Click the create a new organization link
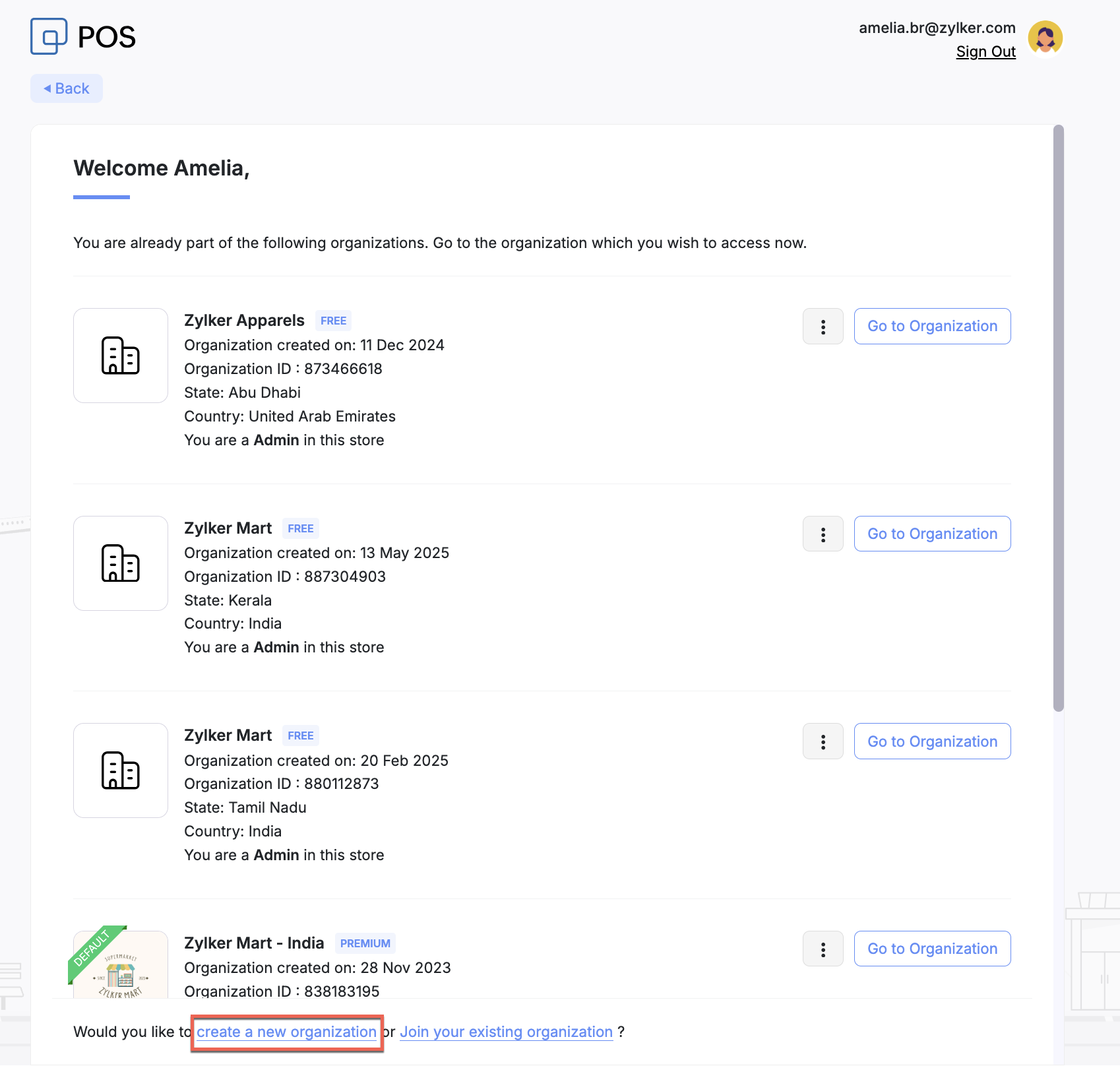The height and width of the screenshot is (1066, 1120). coord(286,1032)
